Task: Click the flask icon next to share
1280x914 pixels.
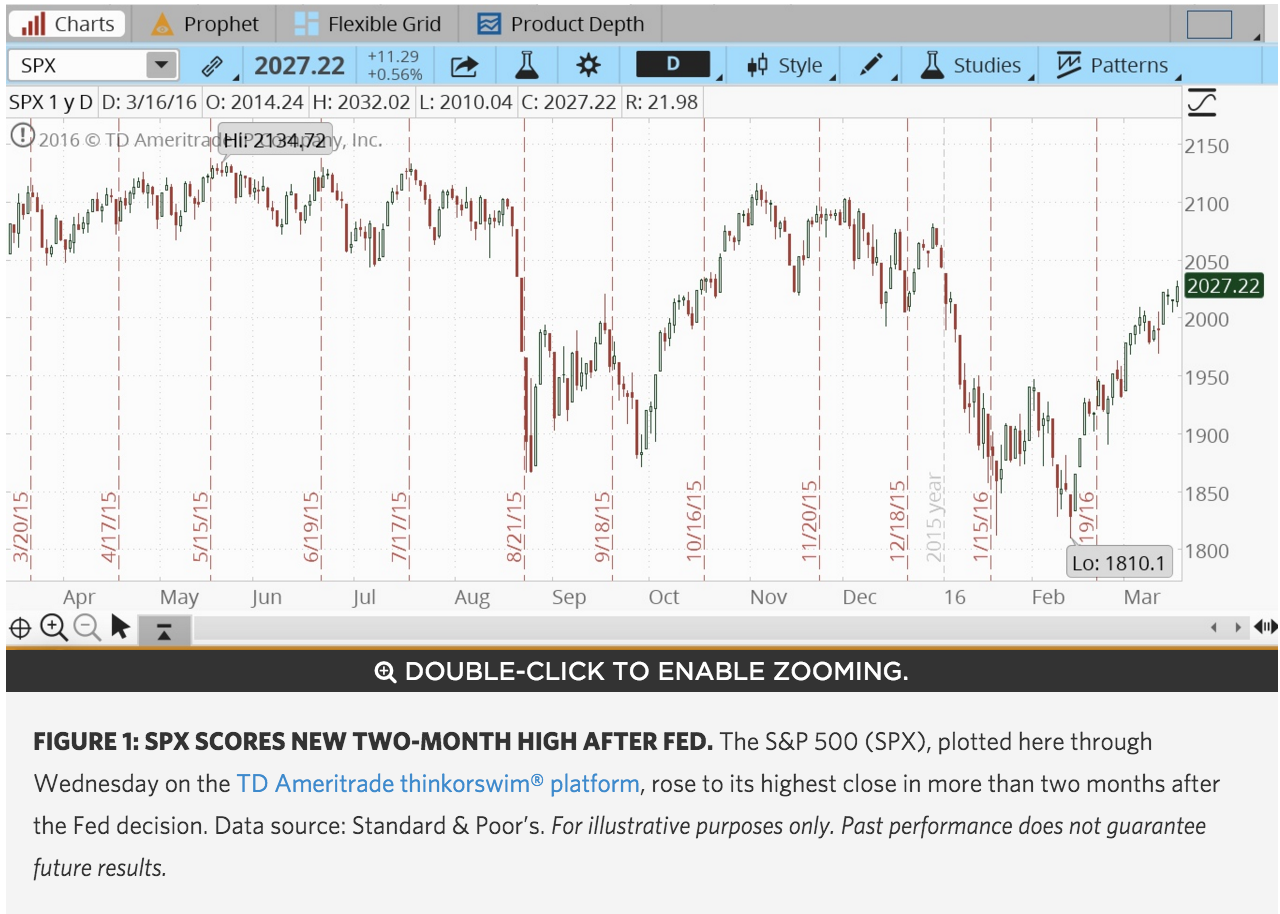Action: (526, 66)
